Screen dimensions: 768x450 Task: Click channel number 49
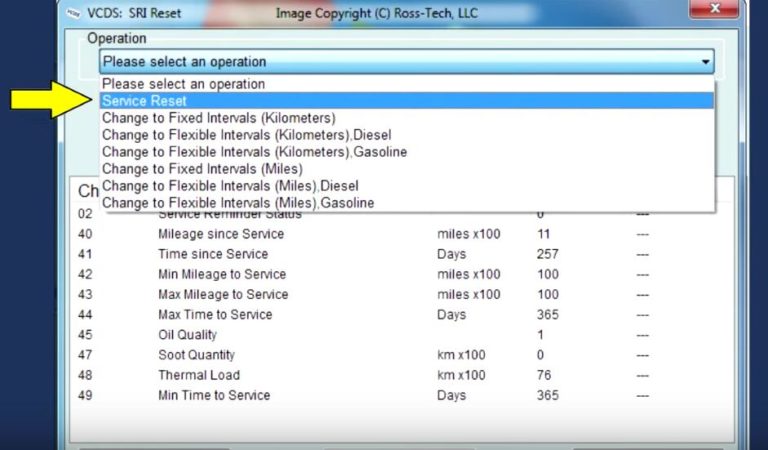85,395
